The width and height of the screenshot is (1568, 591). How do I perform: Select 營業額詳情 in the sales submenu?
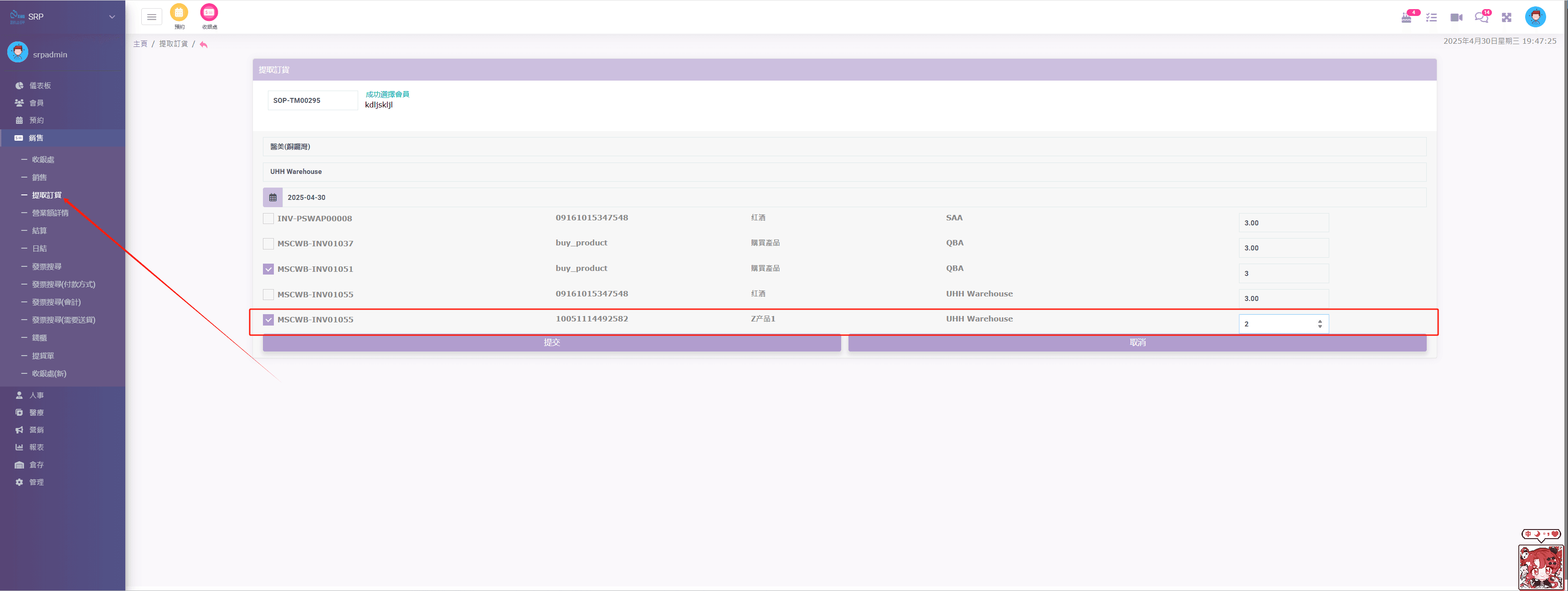click(50, 213)
